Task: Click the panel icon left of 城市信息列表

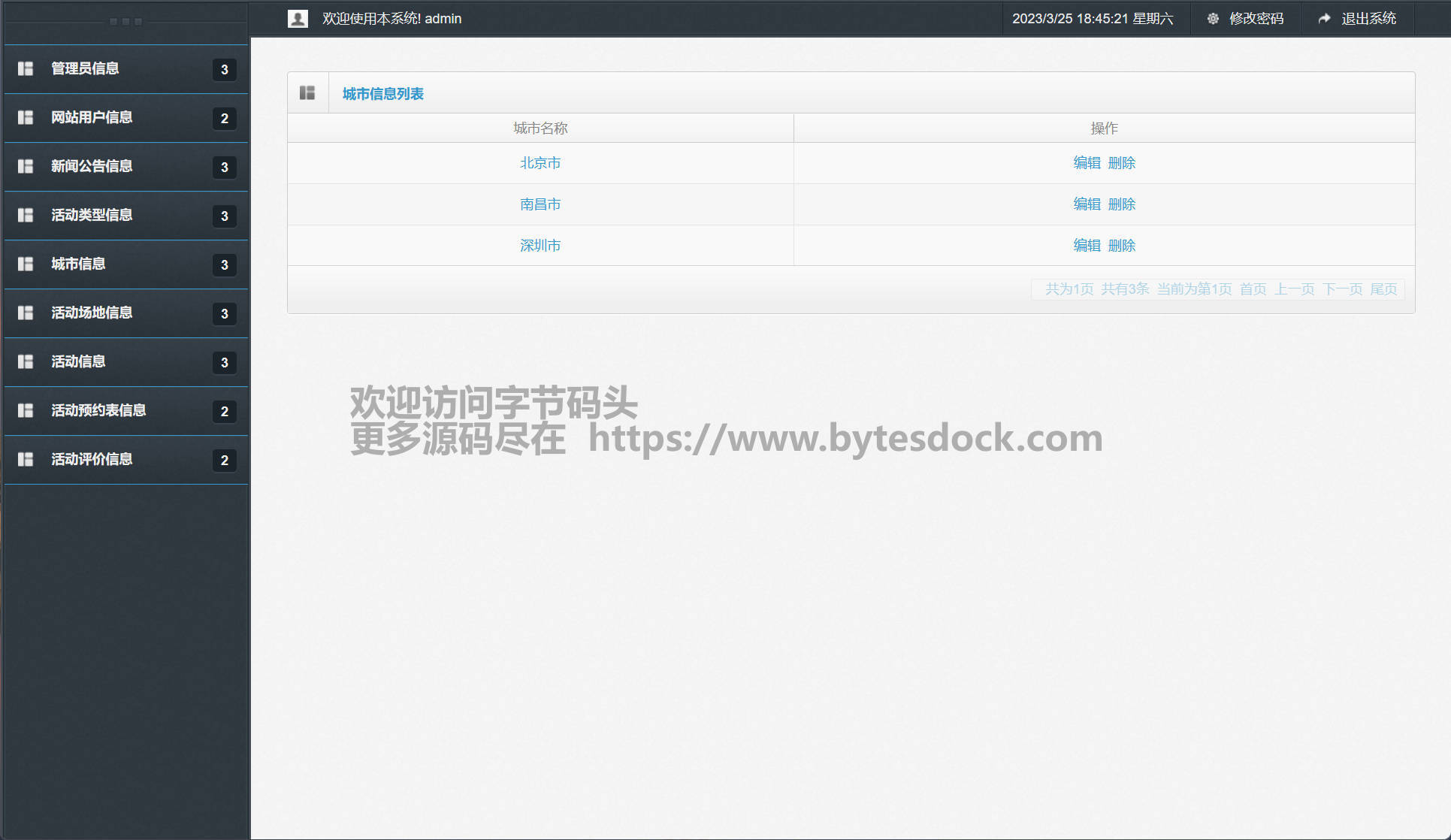Action: (307, 93)
